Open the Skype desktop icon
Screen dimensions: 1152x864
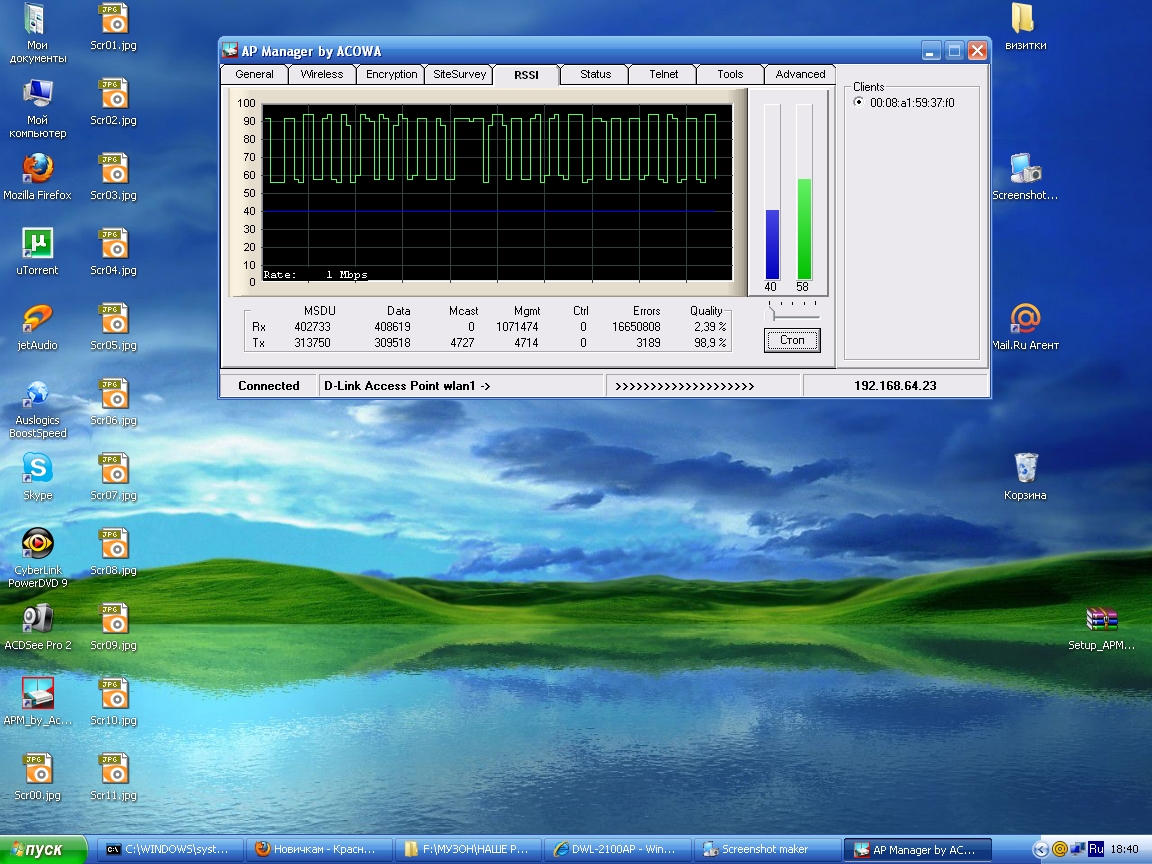pos(37,468)
